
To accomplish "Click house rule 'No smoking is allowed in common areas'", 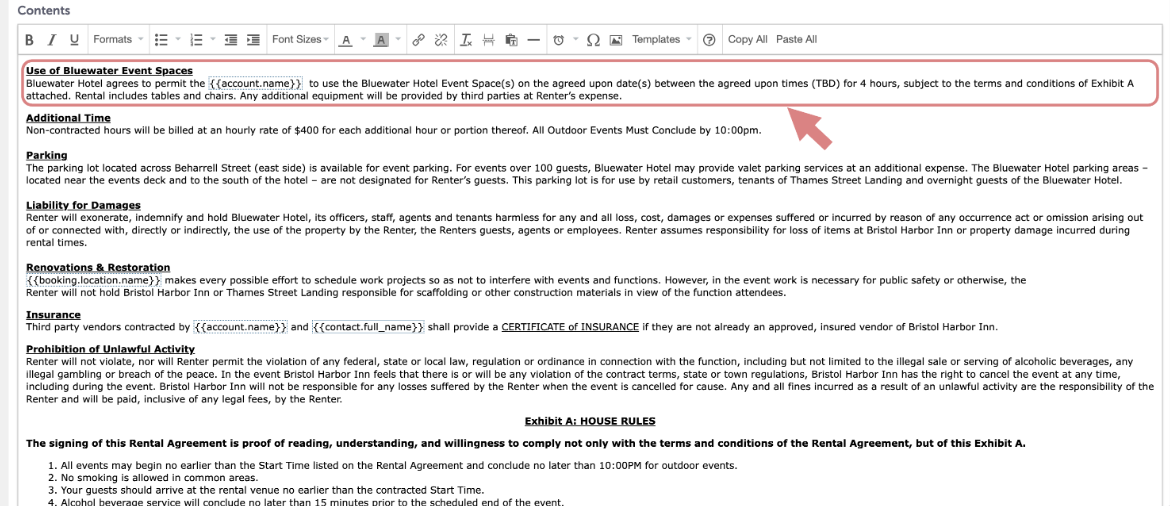I will point(160,478).
